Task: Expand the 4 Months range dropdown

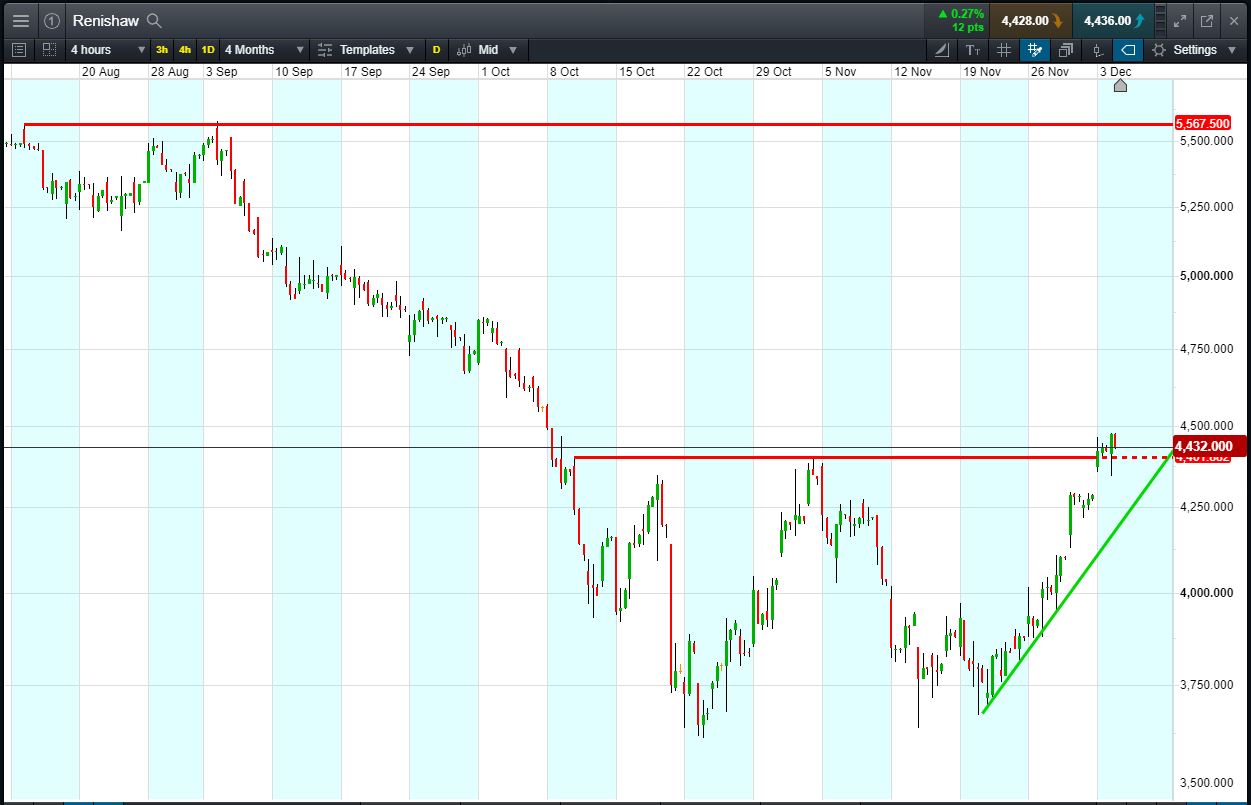Action: (264, 49)
